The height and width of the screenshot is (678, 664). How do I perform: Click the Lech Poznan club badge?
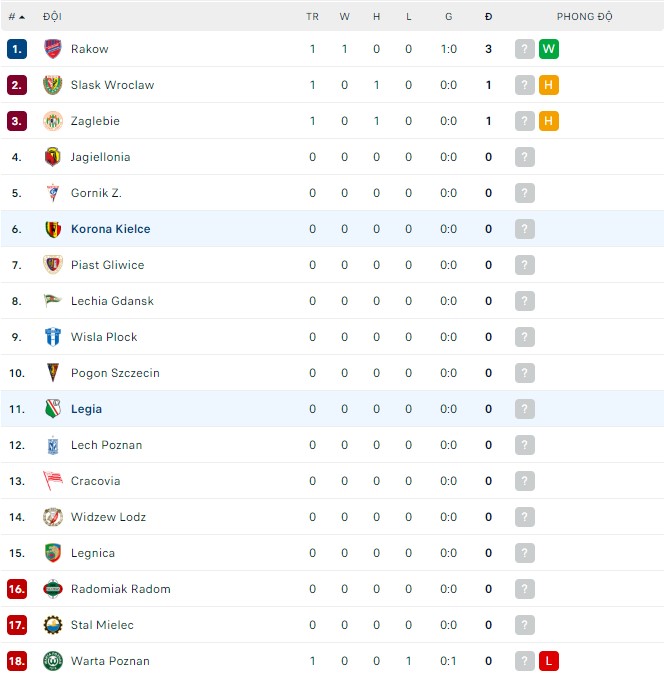click(53, 445)
